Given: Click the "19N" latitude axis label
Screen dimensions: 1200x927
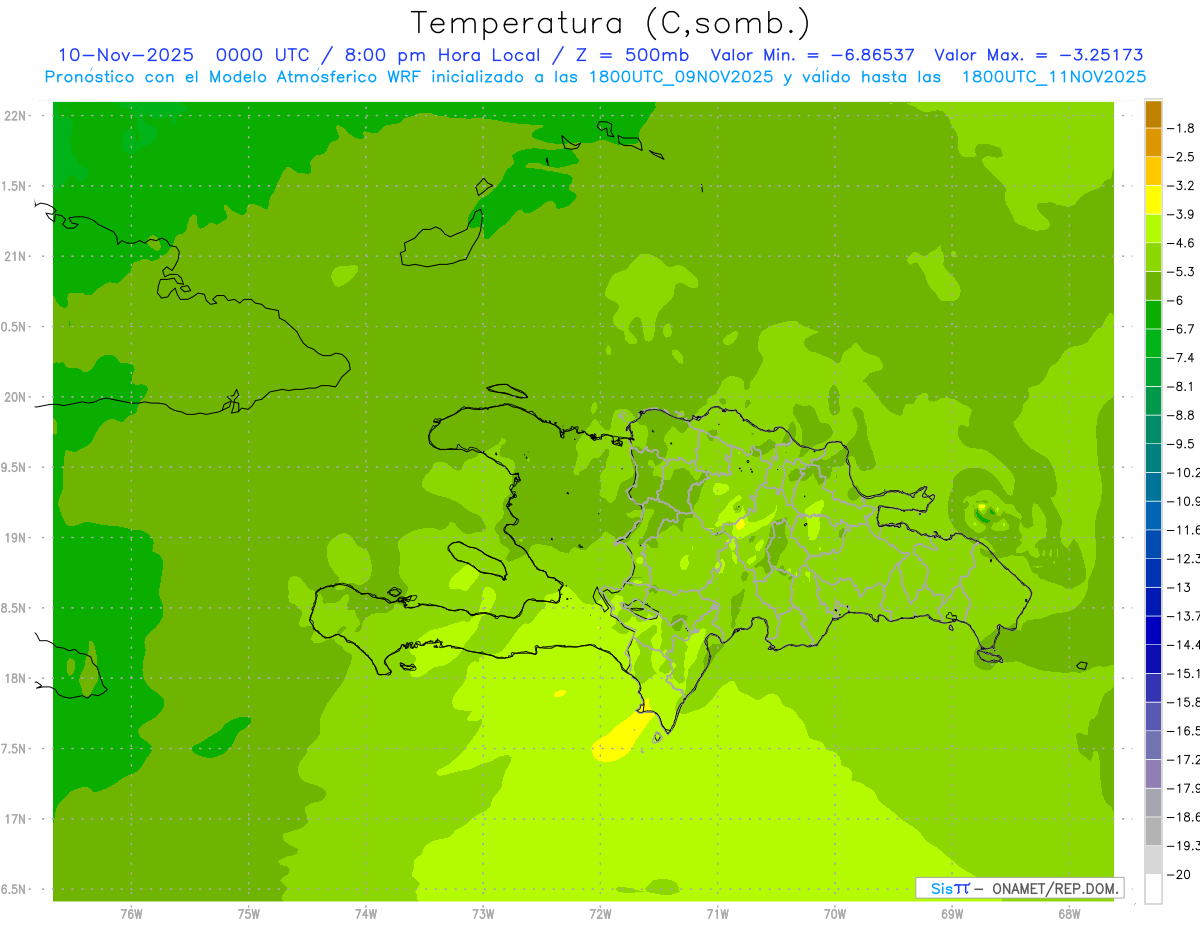Looking at the screenshot, I should point(15,538).
